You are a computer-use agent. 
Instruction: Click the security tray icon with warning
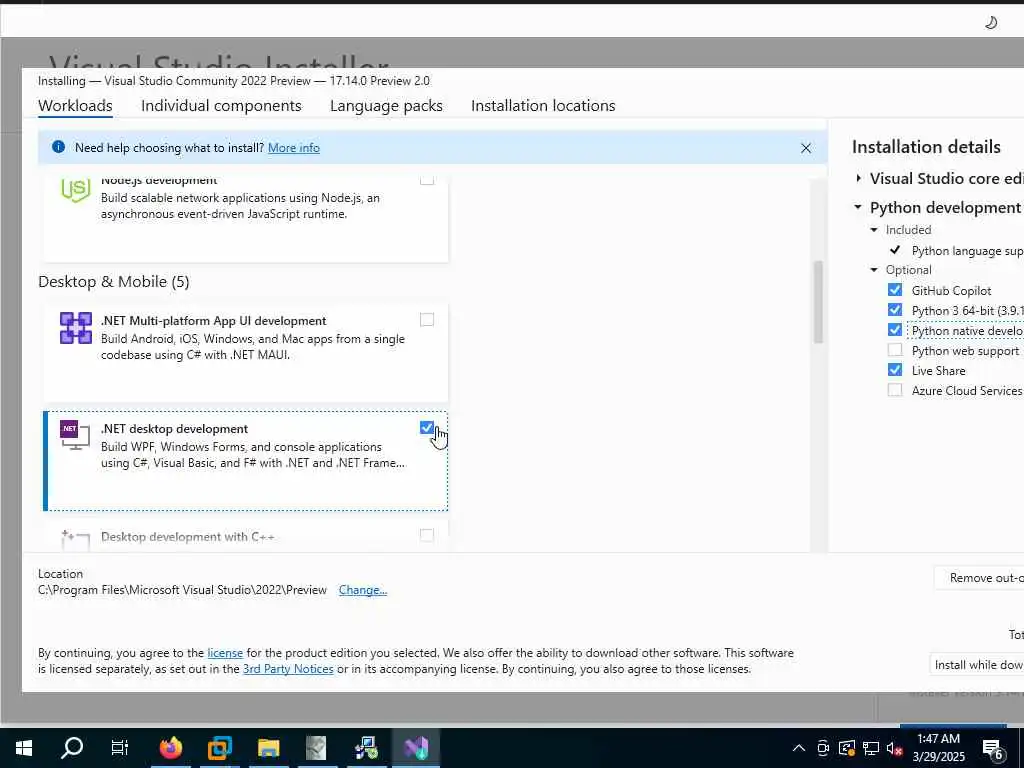click(x=847, y=748)
